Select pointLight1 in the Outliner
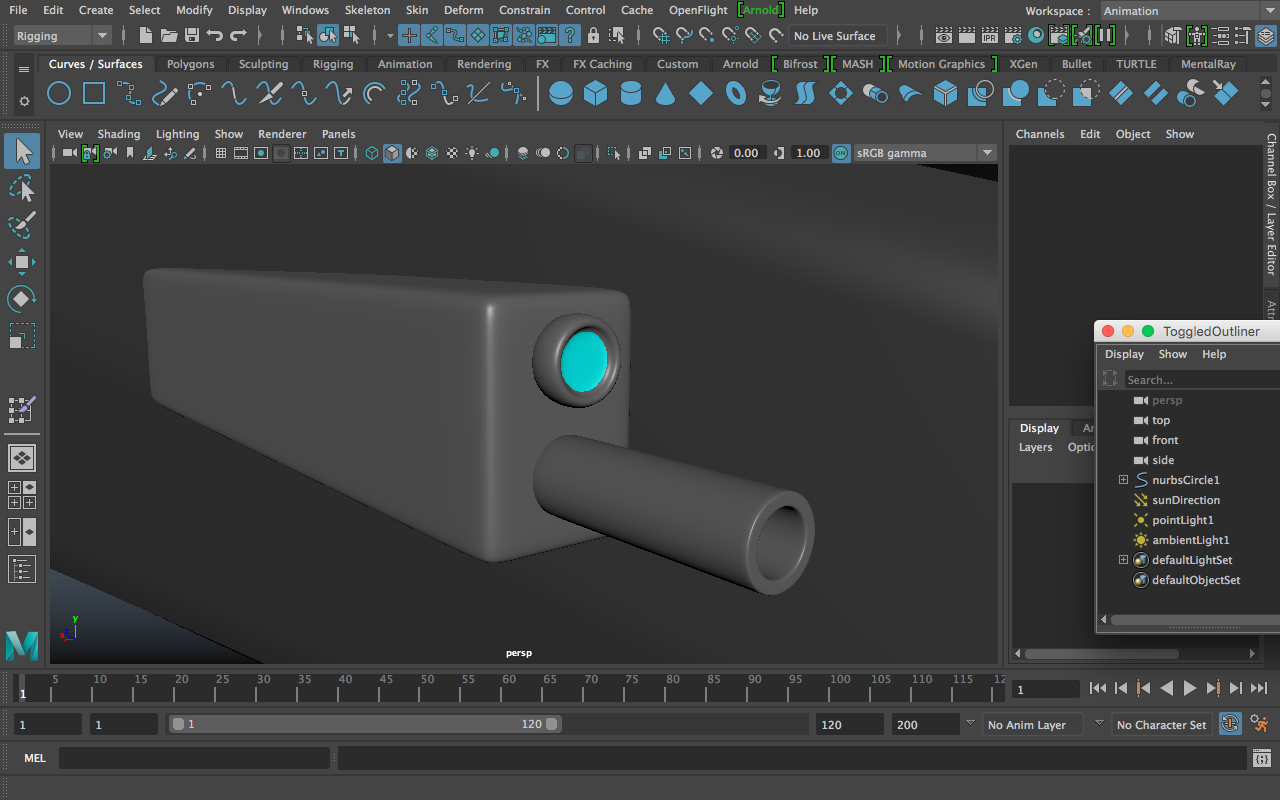 (1182, 520)
